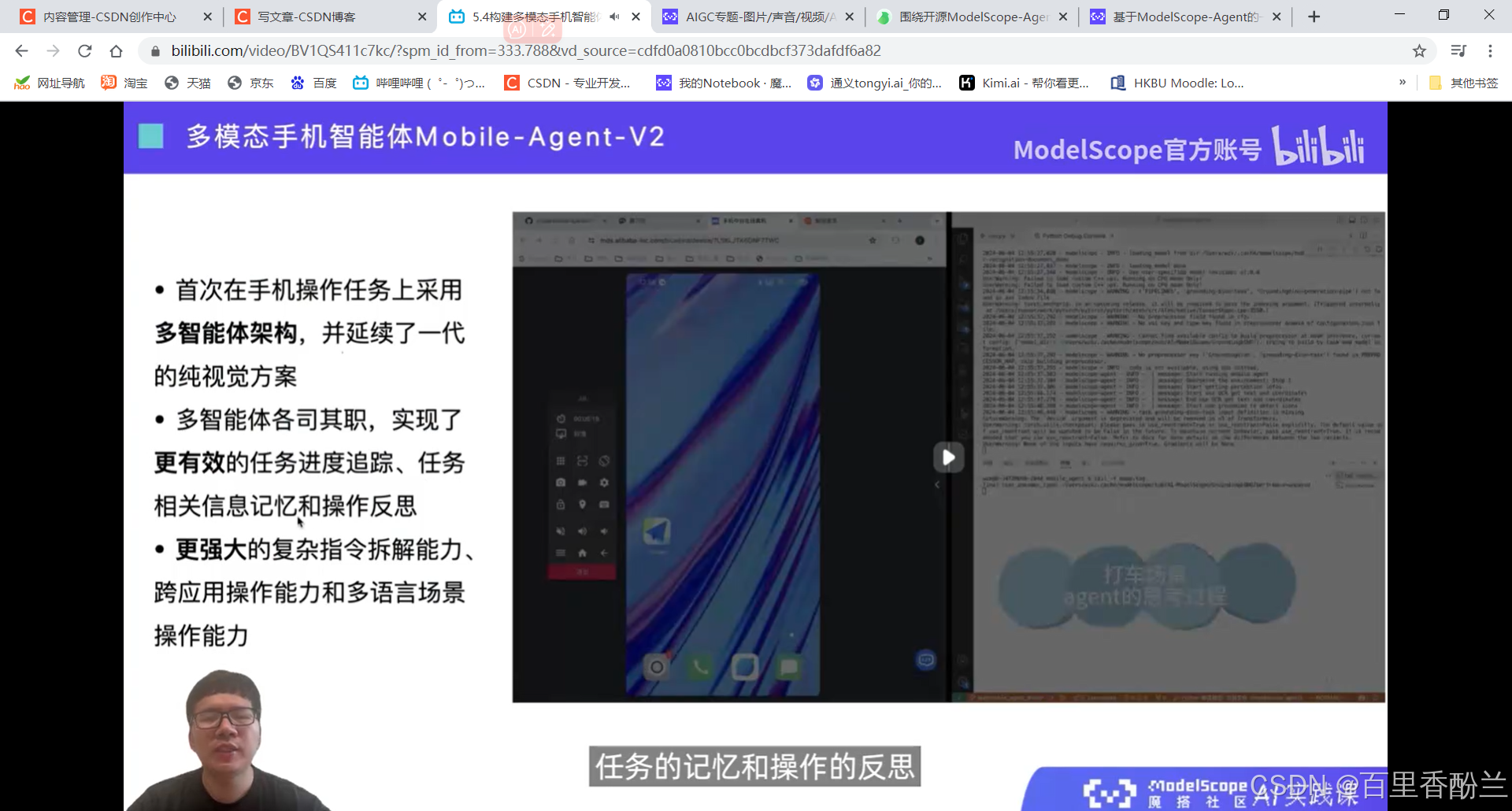Close the 写文章-CSDN博客 tab
Viewport: 1512px width, 811px height.
pos(422,17)
